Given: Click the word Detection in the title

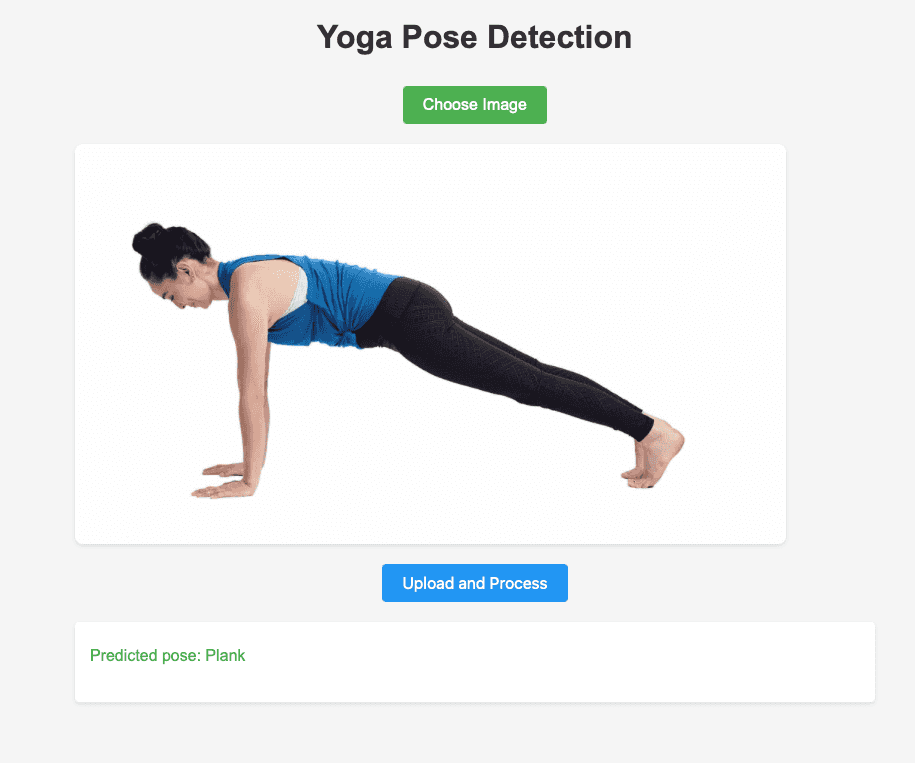Looking at the screenshot, I should pos(560,37).
